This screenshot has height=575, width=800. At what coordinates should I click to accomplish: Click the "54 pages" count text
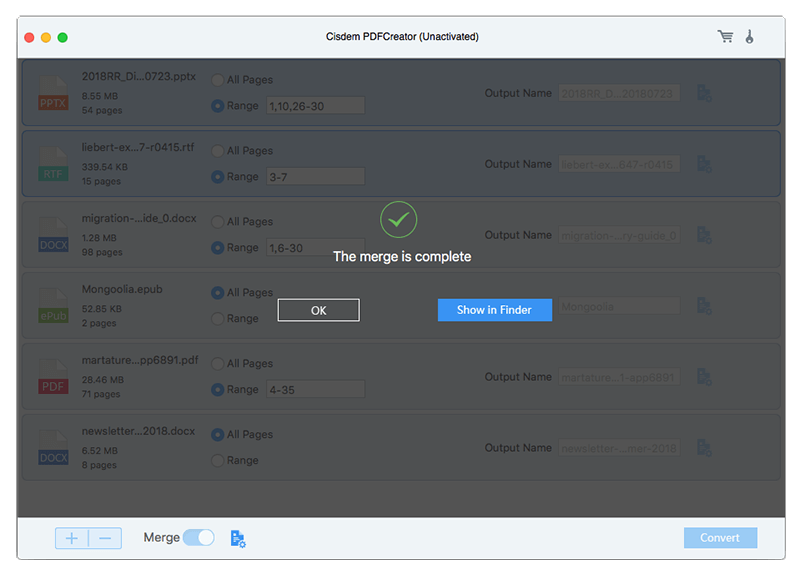(102, 110)
